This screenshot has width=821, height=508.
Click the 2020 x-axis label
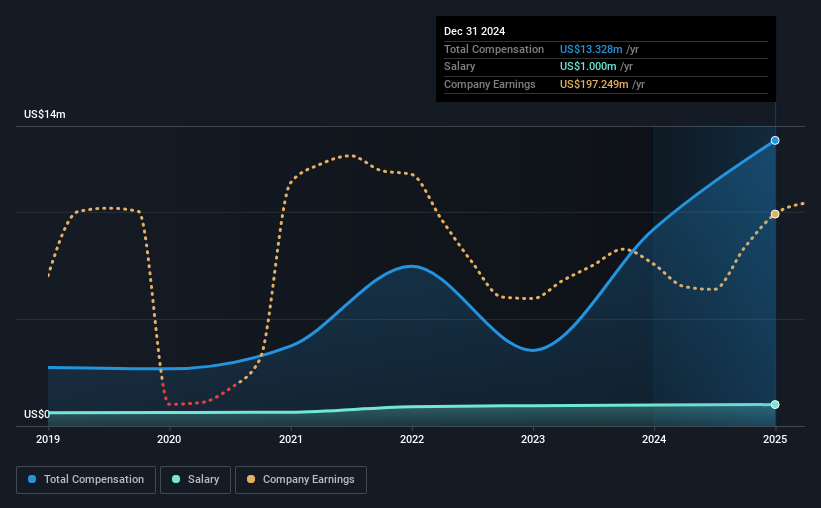169,439
